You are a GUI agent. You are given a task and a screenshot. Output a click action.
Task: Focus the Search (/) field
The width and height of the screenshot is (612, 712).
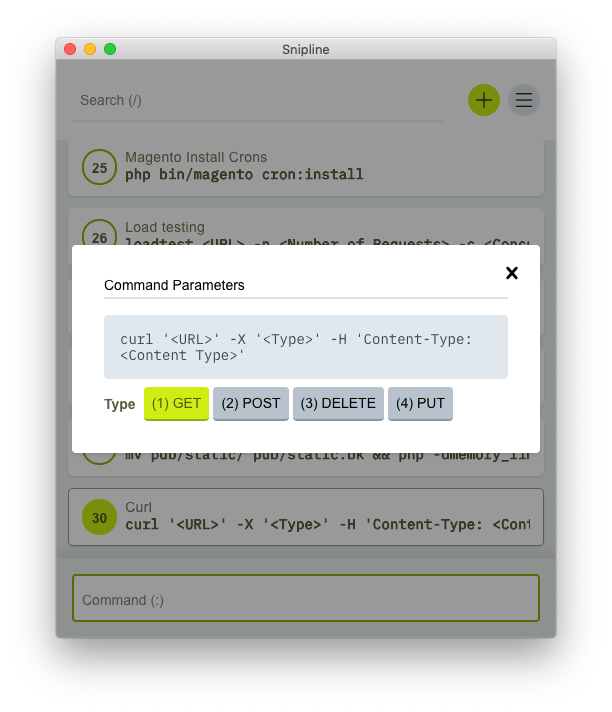(258, 100)
